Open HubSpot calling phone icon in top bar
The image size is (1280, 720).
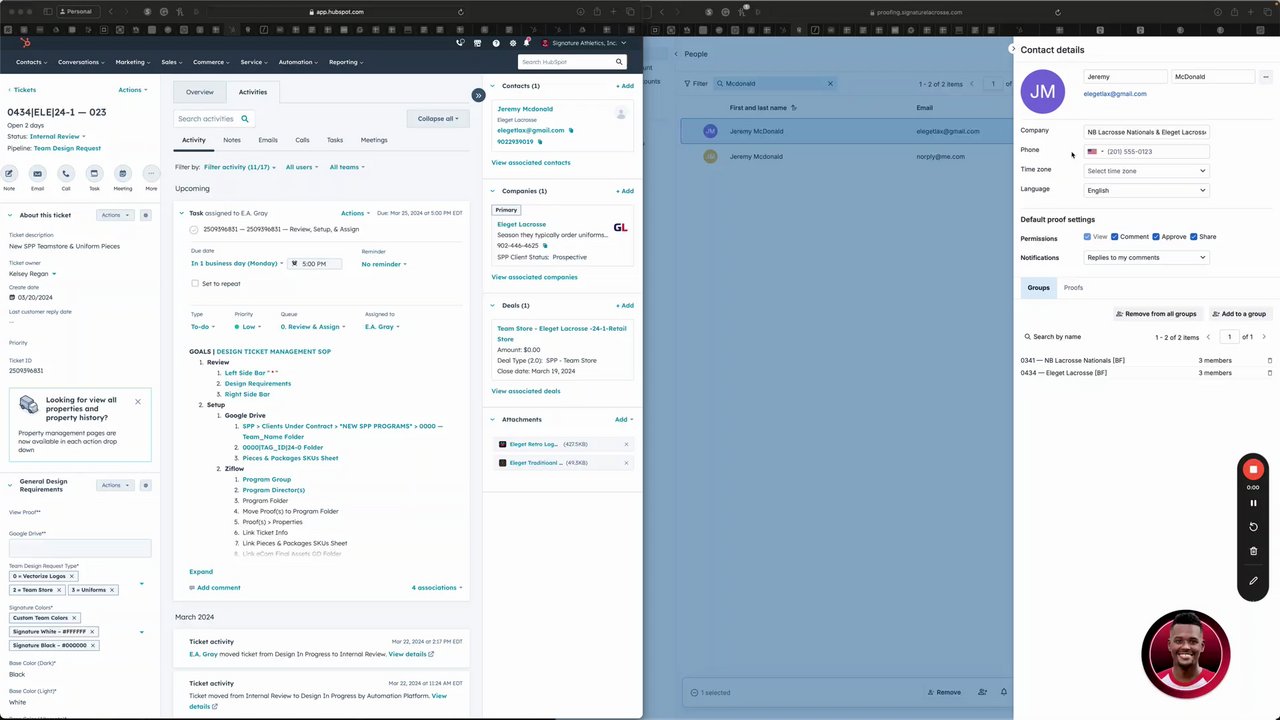(x=460, y=43)
